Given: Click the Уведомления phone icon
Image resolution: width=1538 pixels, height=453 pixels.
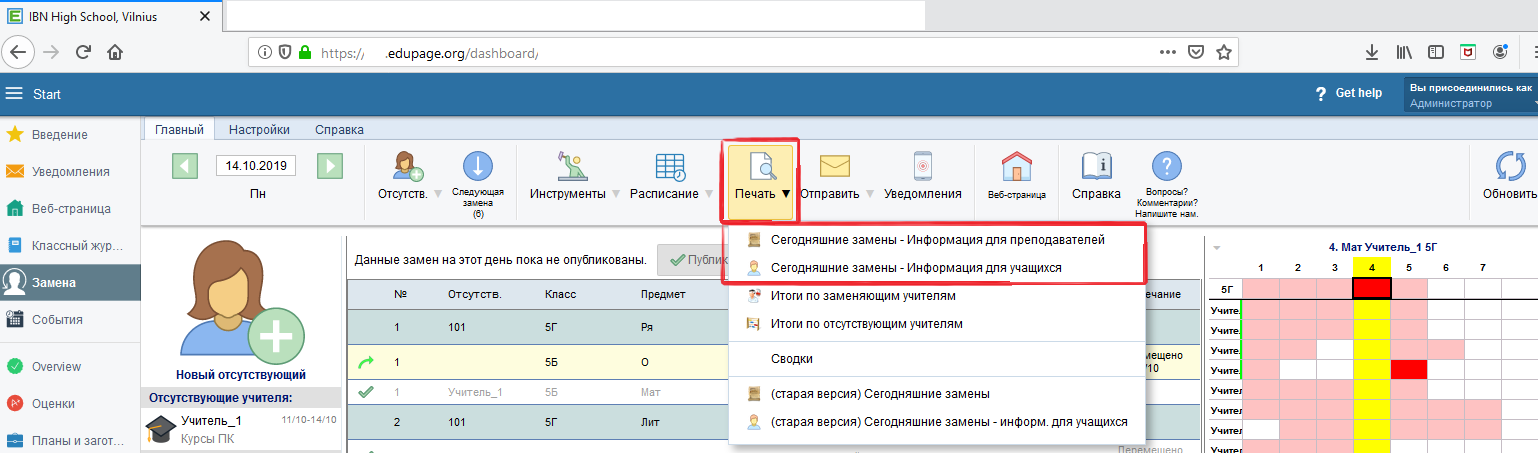Looking at the screenshot, I should (x=923, y=167).
